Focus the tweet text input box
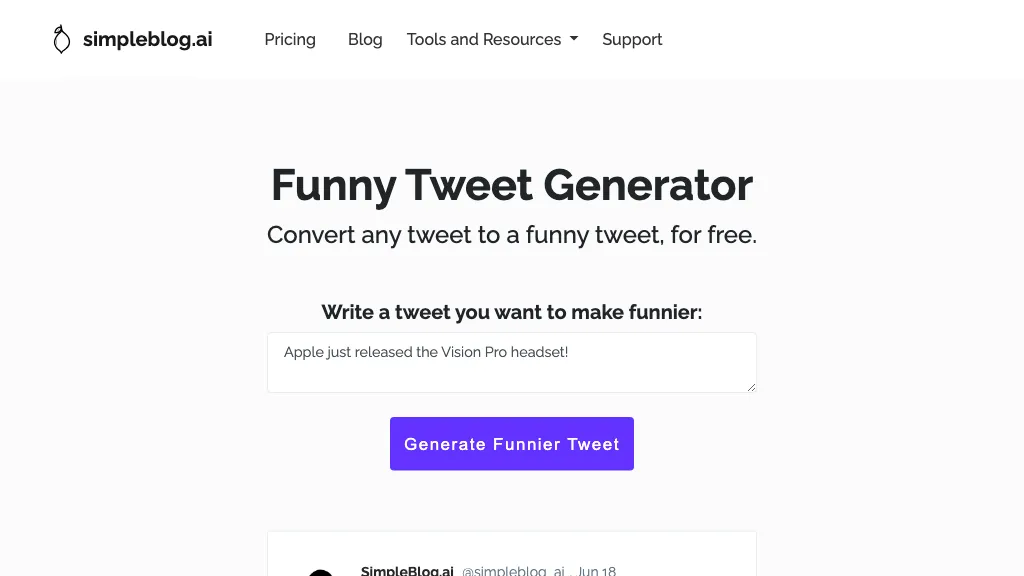The height and width of the screenshot is (576, 1024). pos(512,372)
